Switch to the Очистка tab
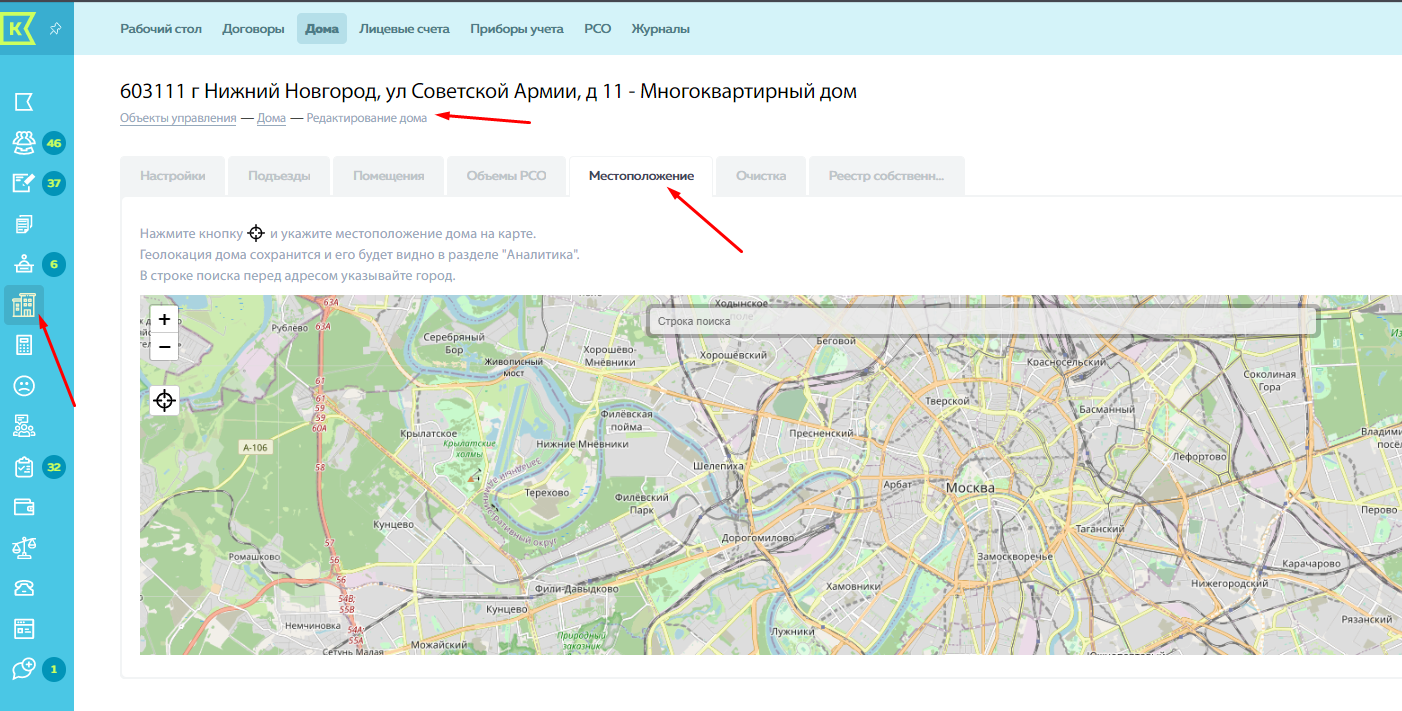This screenshot has width=1402, height=711. pyautogui.click(x=761, y=176)
